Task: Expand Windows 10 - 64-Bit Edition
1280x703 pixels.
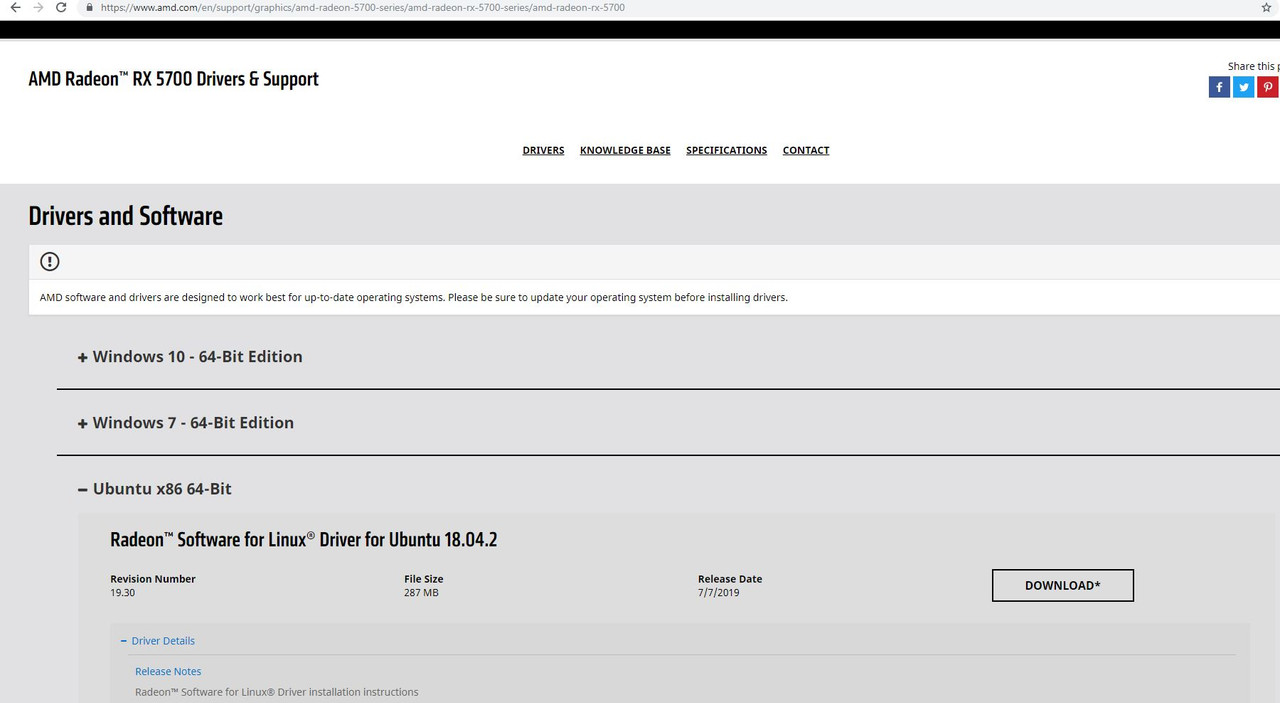Action: (190, 357)
